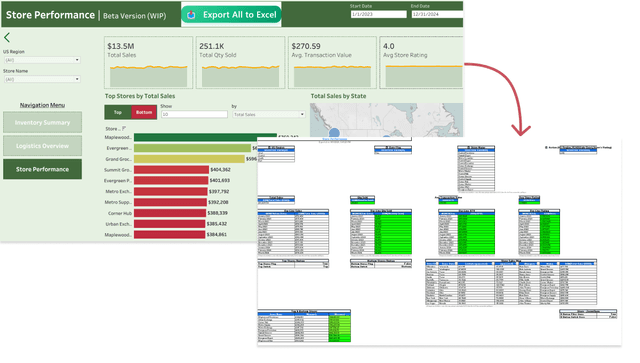Collapse the sidebar with the back chevron

pyautogui.click(x=7, y=38)
